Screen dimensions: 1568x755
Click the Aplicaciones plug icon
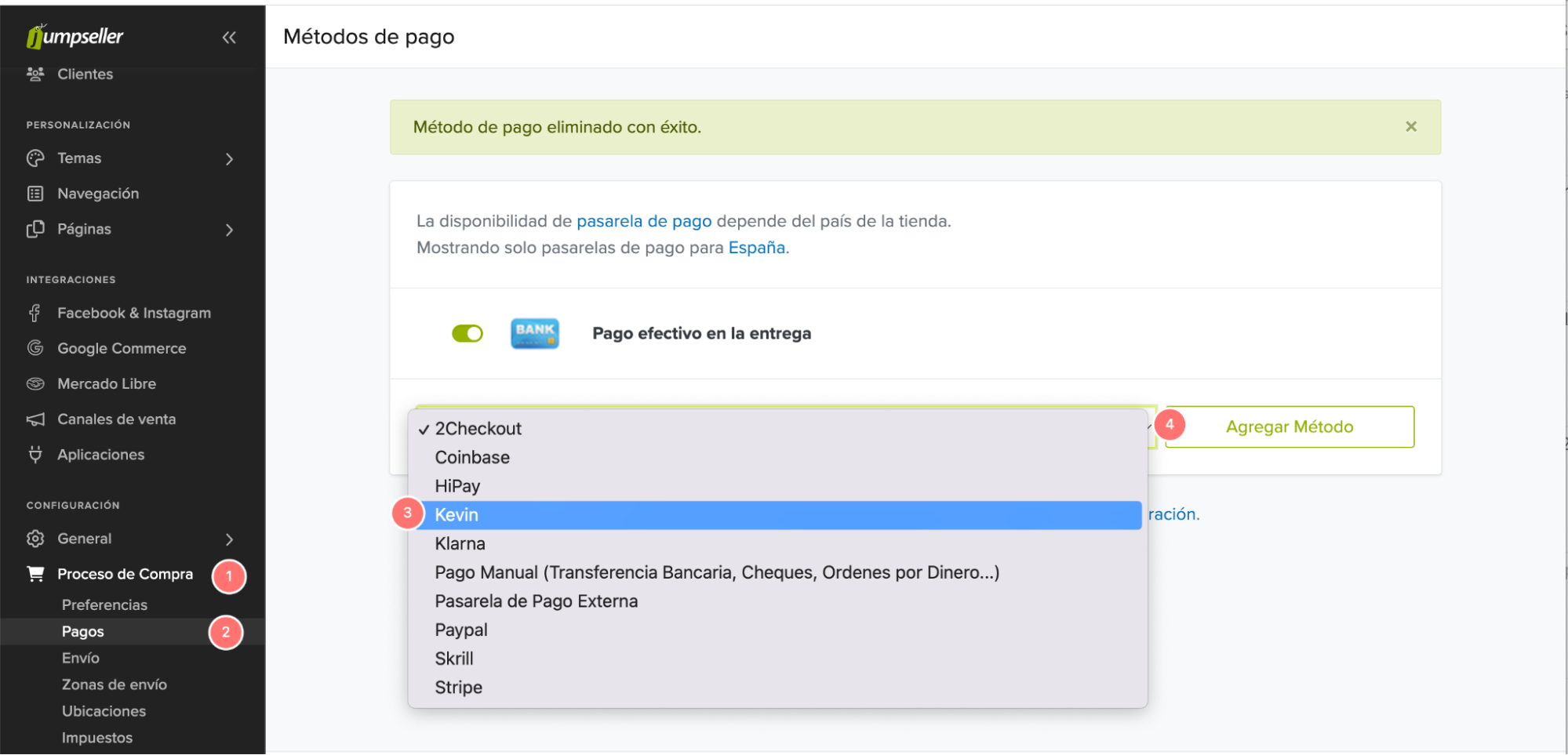click(35, 455)
